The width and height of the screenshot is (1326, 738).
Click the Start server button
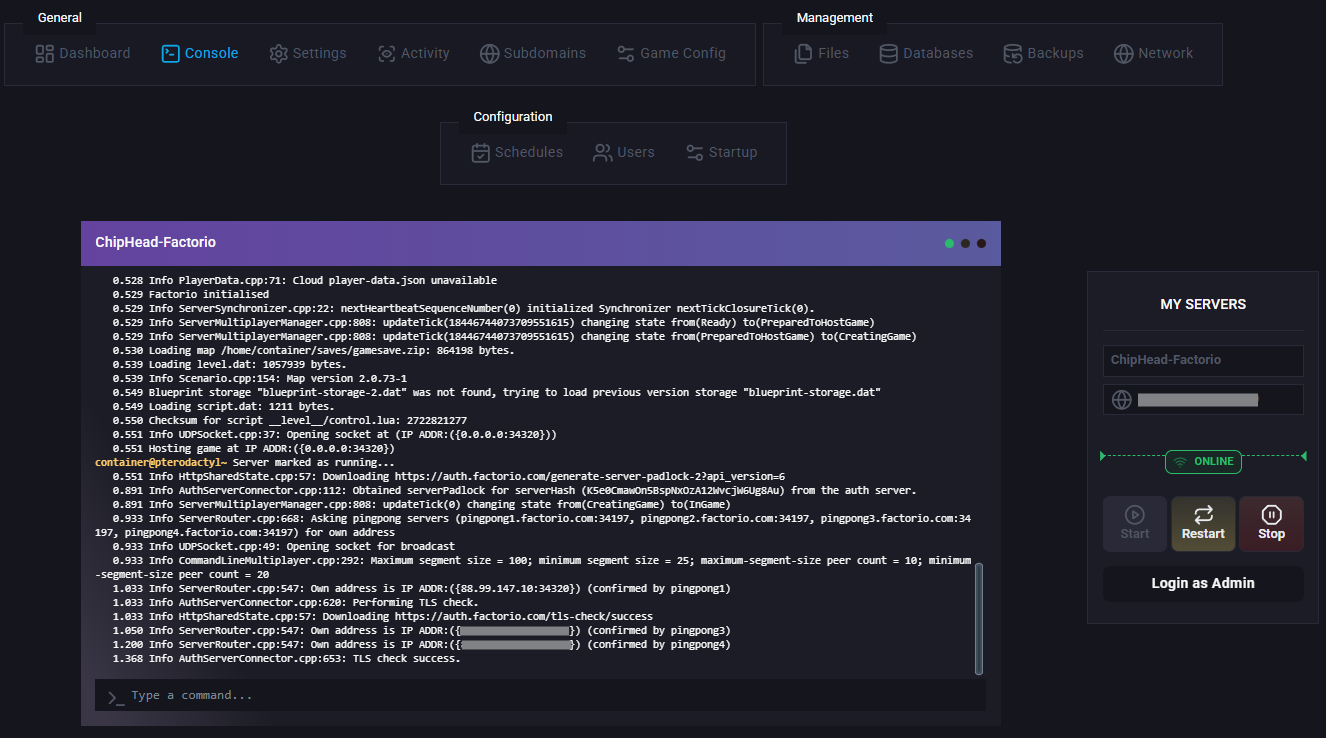click(1135, 524)
